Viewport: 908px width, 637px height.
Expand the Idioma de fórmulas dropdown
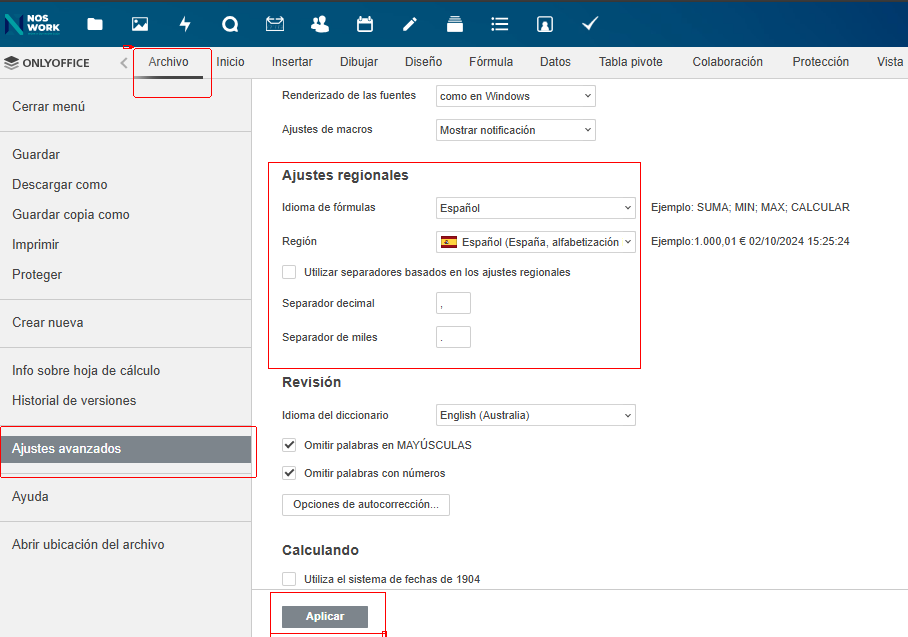point(536,208)
